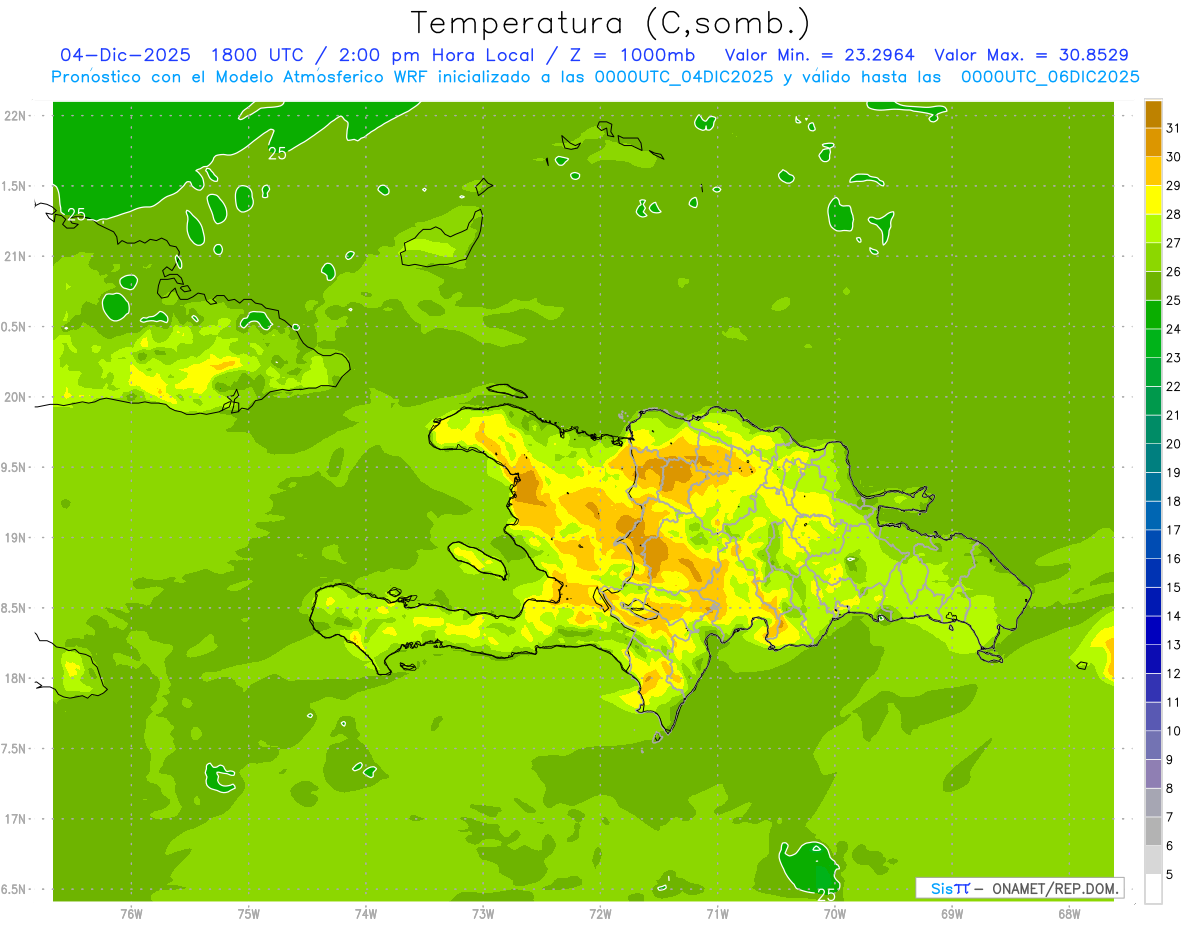Click the title 'Temperatura (C,somb.)'

pyautogui.click(x=611, y=23)
